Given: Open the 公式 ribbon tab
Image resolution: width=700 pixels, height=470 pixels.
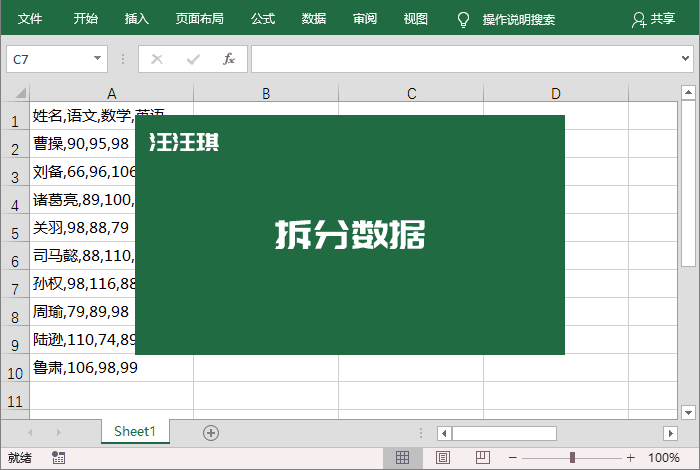Looking at the screenshot, I should pos(262,19).
